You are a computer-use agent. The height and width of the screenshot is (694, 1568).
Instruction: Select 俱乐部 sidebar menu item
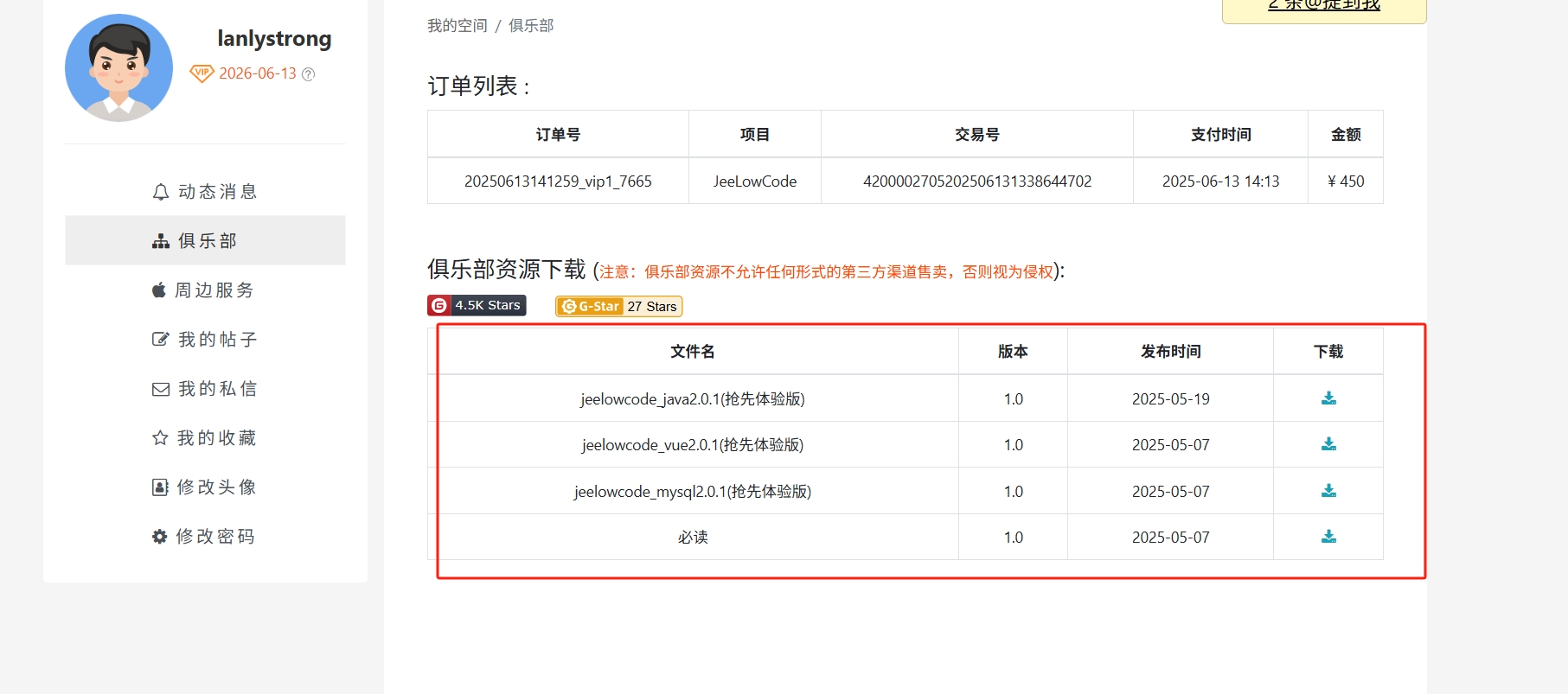tap(205, 240)
